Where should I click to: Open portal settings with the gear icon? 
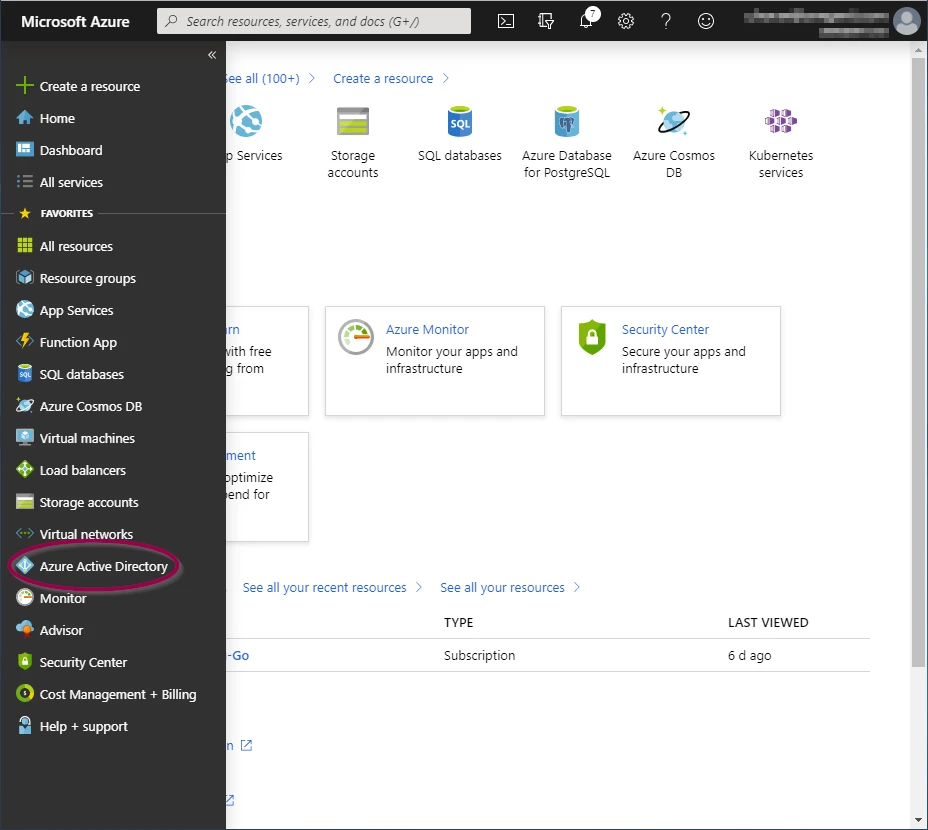tap(626, 20)
